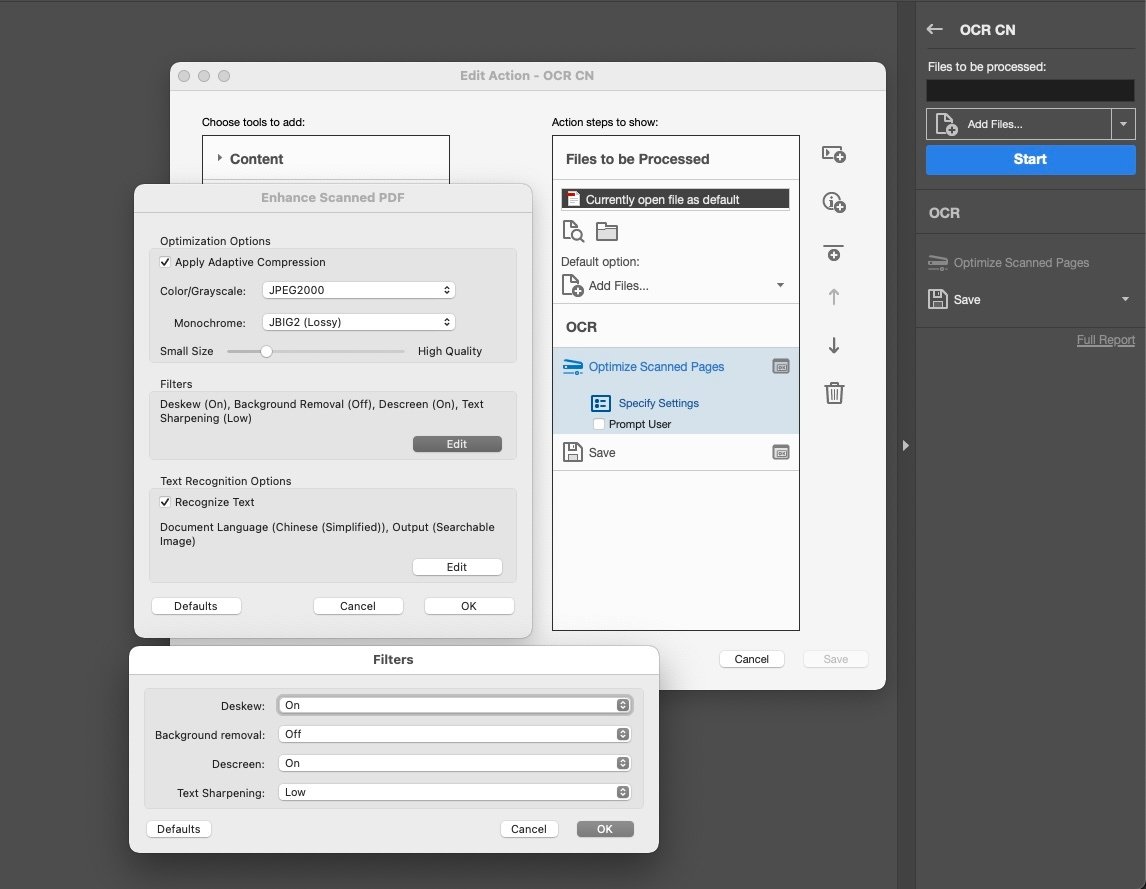Screen dimensions: 1146x889
Task: Open the Deskew dropdown
Action: coord(455,705)
